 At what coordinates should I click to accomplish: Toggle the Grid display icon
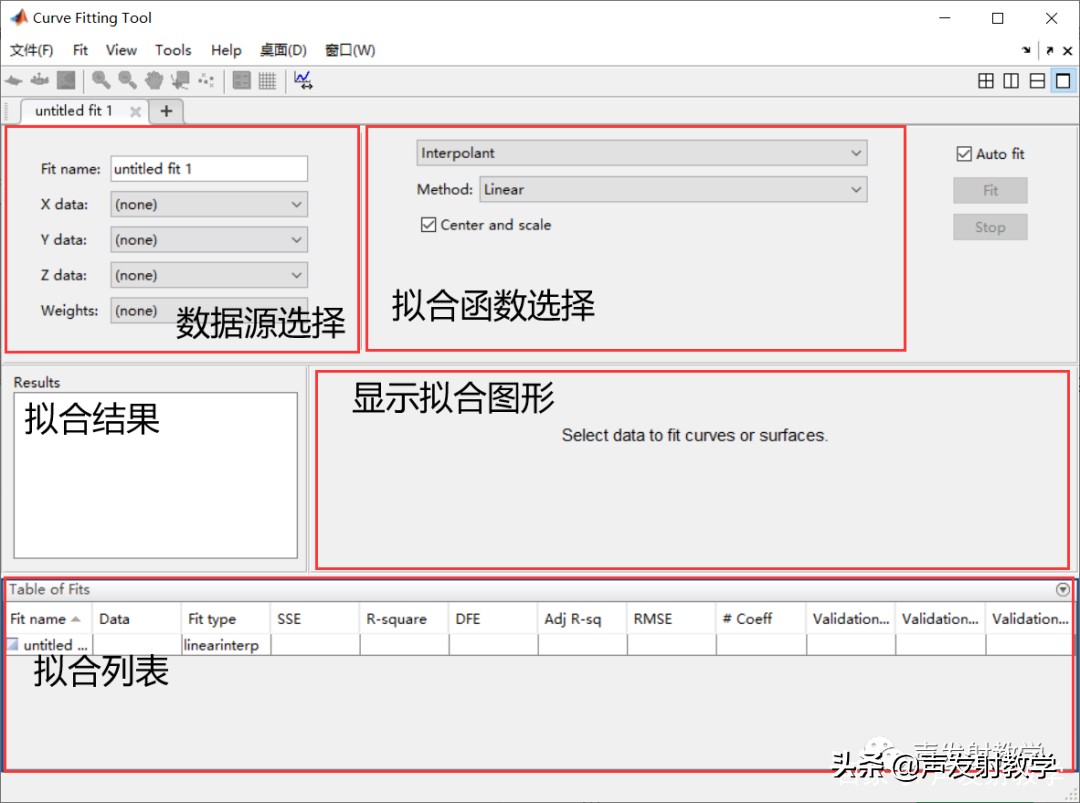pos(267,80)
